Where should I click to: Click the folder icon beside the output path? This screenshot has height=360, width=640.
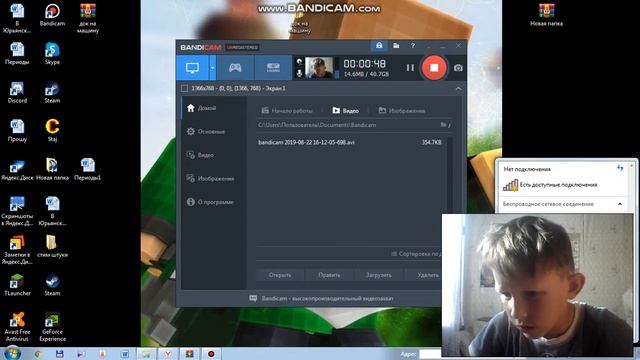click(444, 124)
